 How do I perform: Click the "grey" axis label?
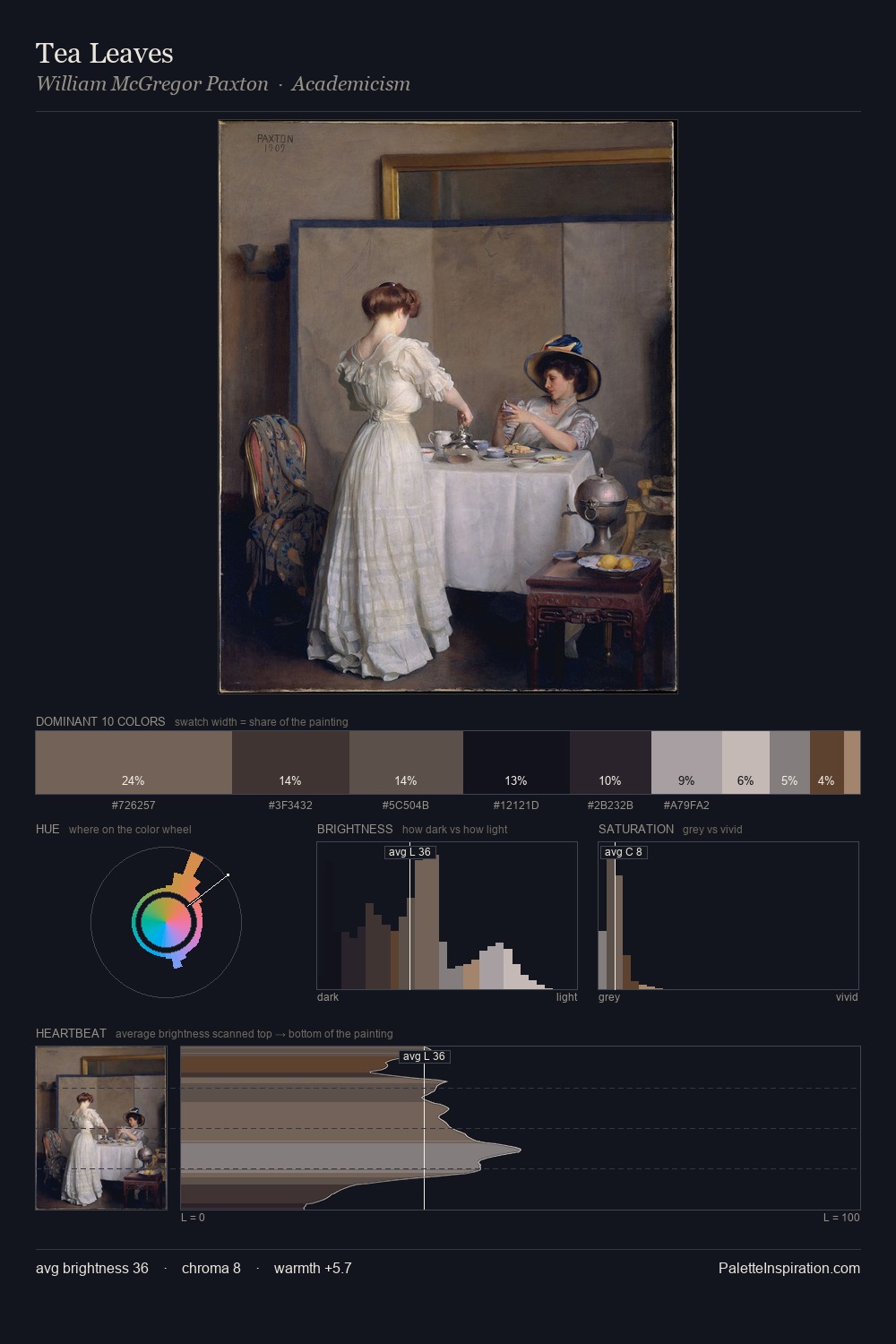point(609,997)
